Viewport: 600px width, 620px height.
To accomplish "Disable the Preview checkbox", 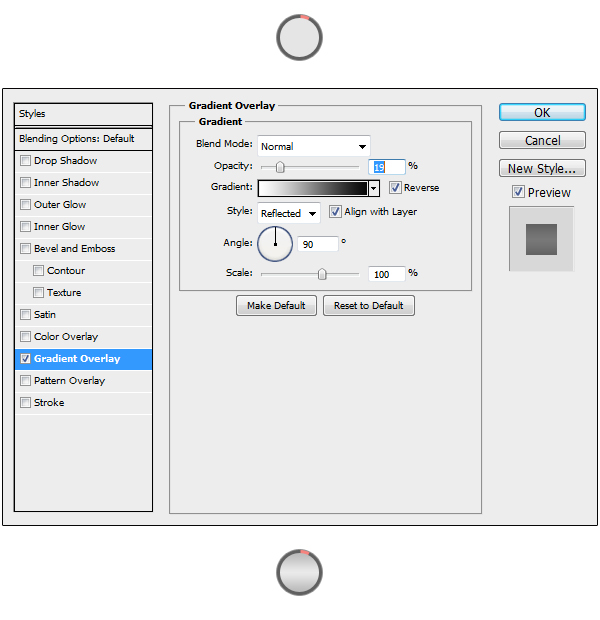I will 518,192.
